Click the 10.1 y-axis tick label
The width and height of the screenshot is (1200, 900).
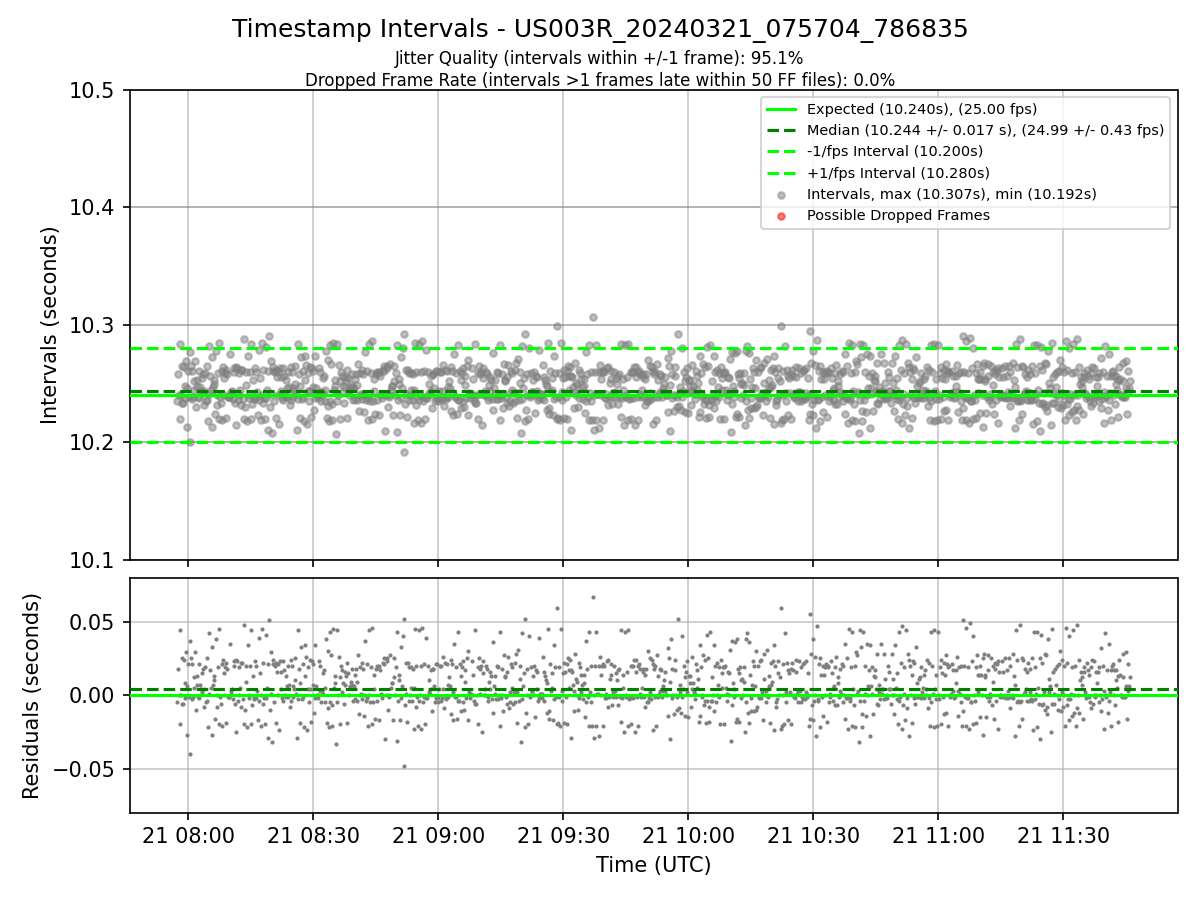pyautogui.click(x=94, y=560)
